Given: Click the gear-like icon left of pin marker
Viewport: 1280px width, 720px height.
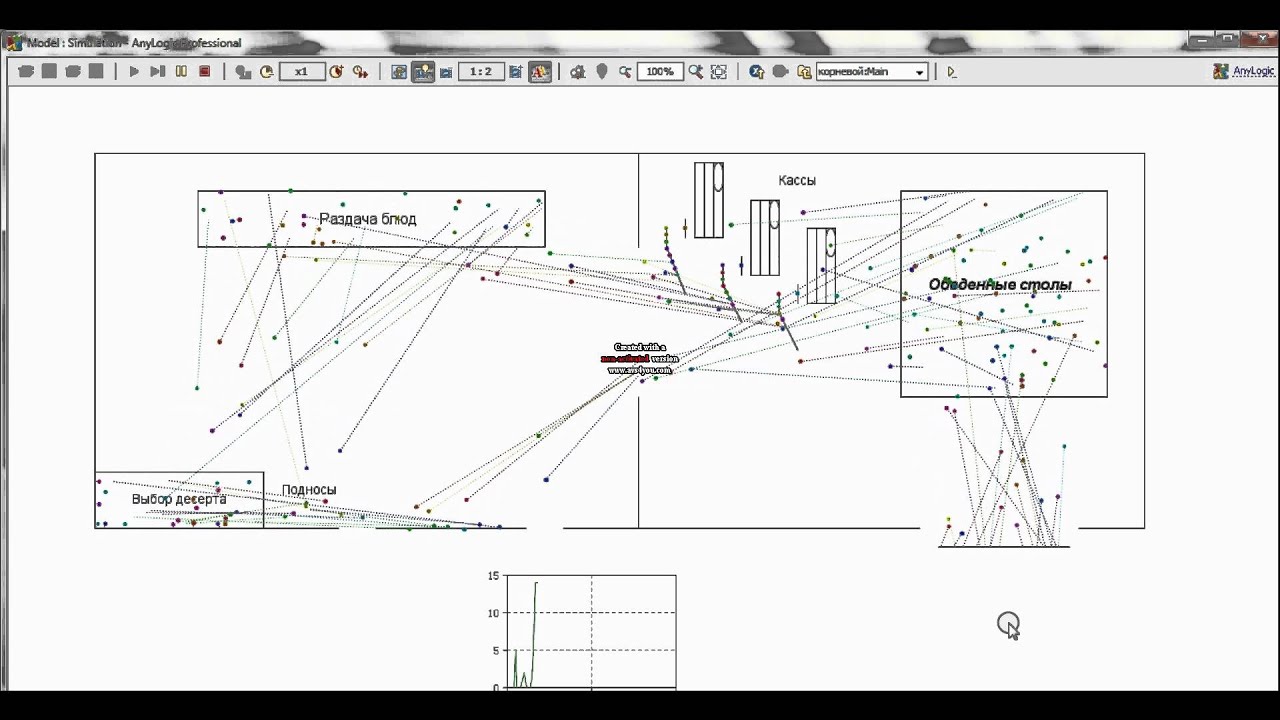Looking at the screenshot, I should coord(578,72).
